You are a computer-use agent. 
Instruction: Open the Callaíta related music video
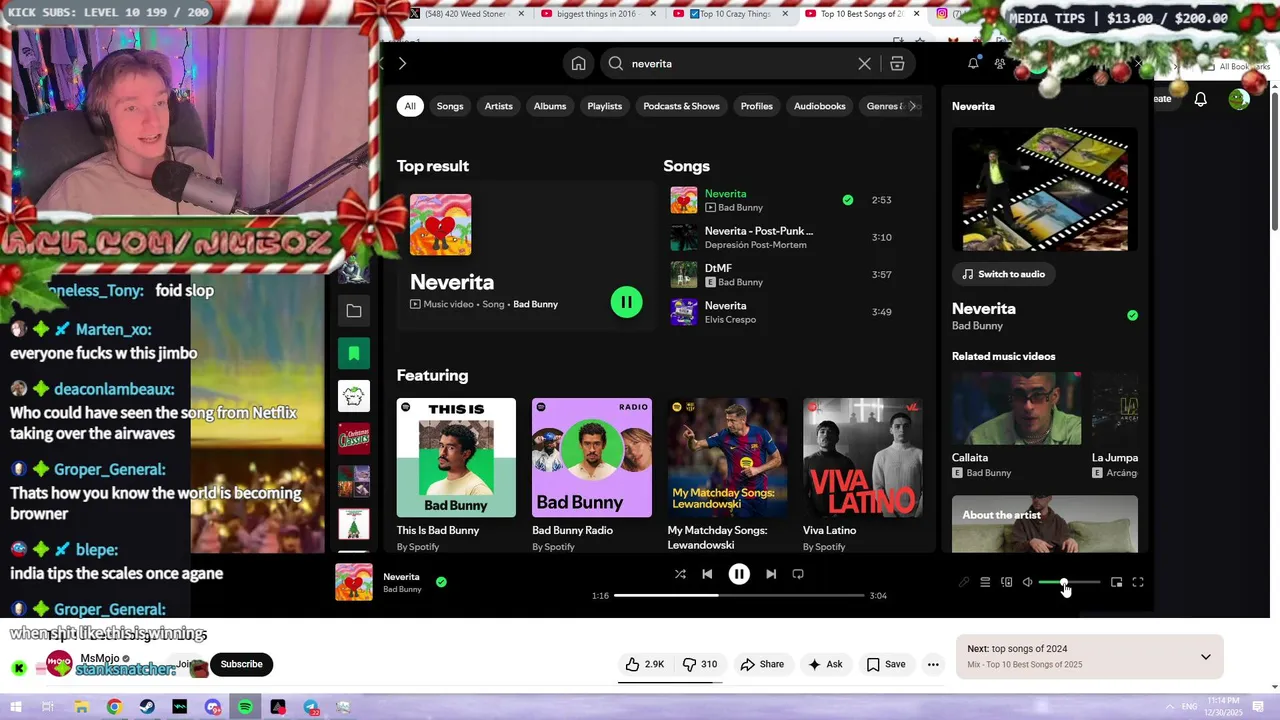point(1016,425)
